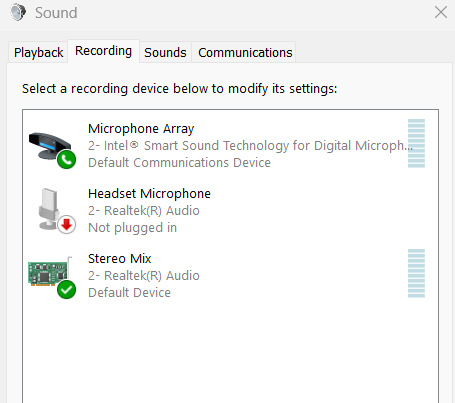Click the 'Not plugged in' status text

(x=132, y=228)
